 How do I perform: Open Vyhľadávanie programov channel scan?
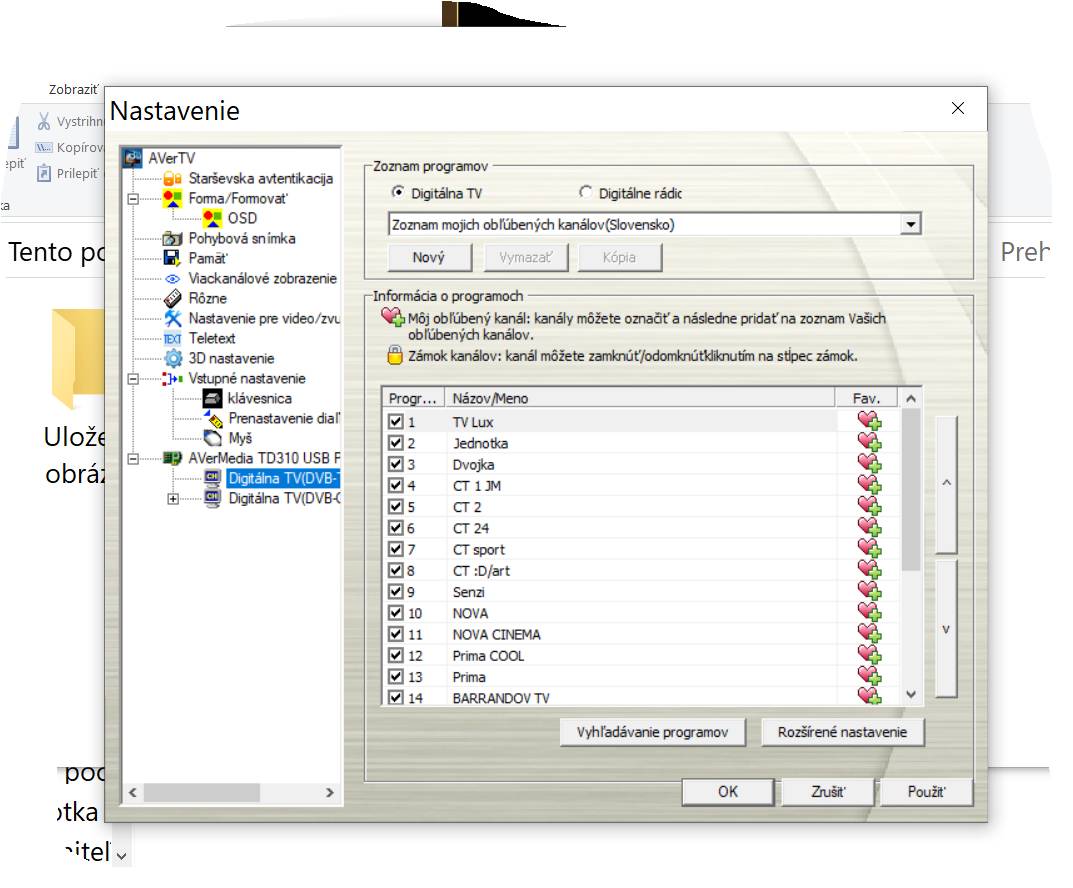(652, 732)
